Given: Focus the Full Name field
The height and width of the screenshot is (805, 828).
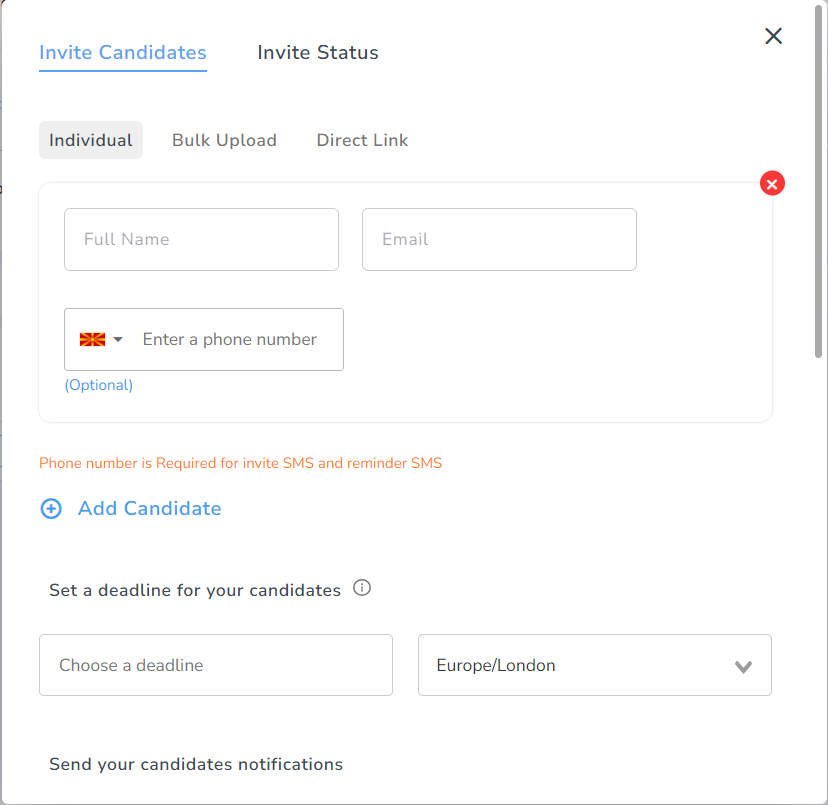Looking at the screenshot, I should 201,240.
